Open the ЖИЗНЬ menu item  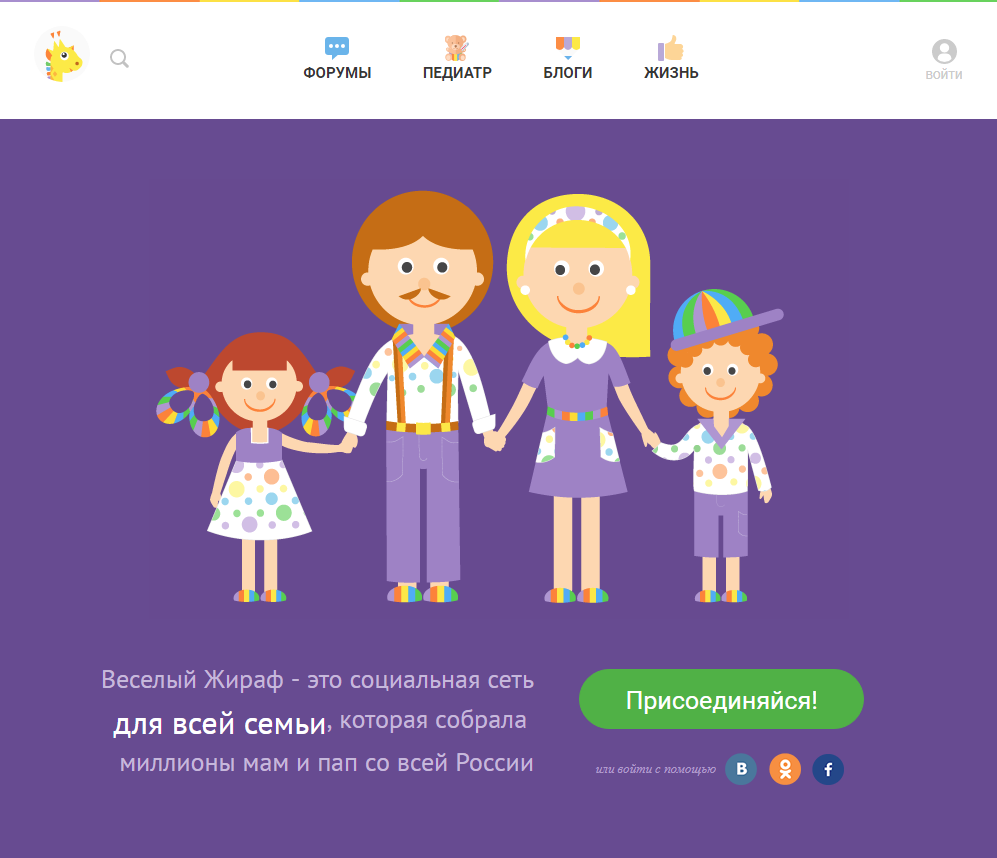pyautogui.click(x=671, y=73)
